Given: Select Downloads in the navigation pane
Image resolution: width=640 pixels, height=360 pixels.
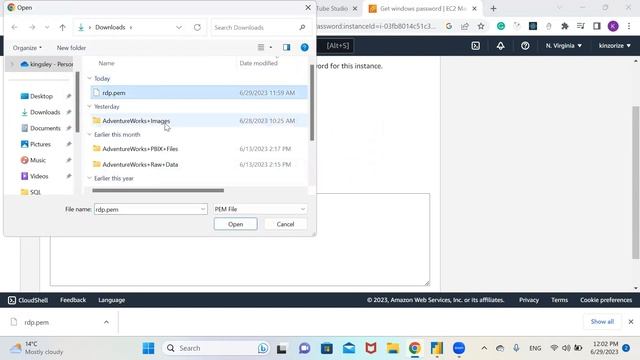Looking at the screenshot, I should click(45, 112).
